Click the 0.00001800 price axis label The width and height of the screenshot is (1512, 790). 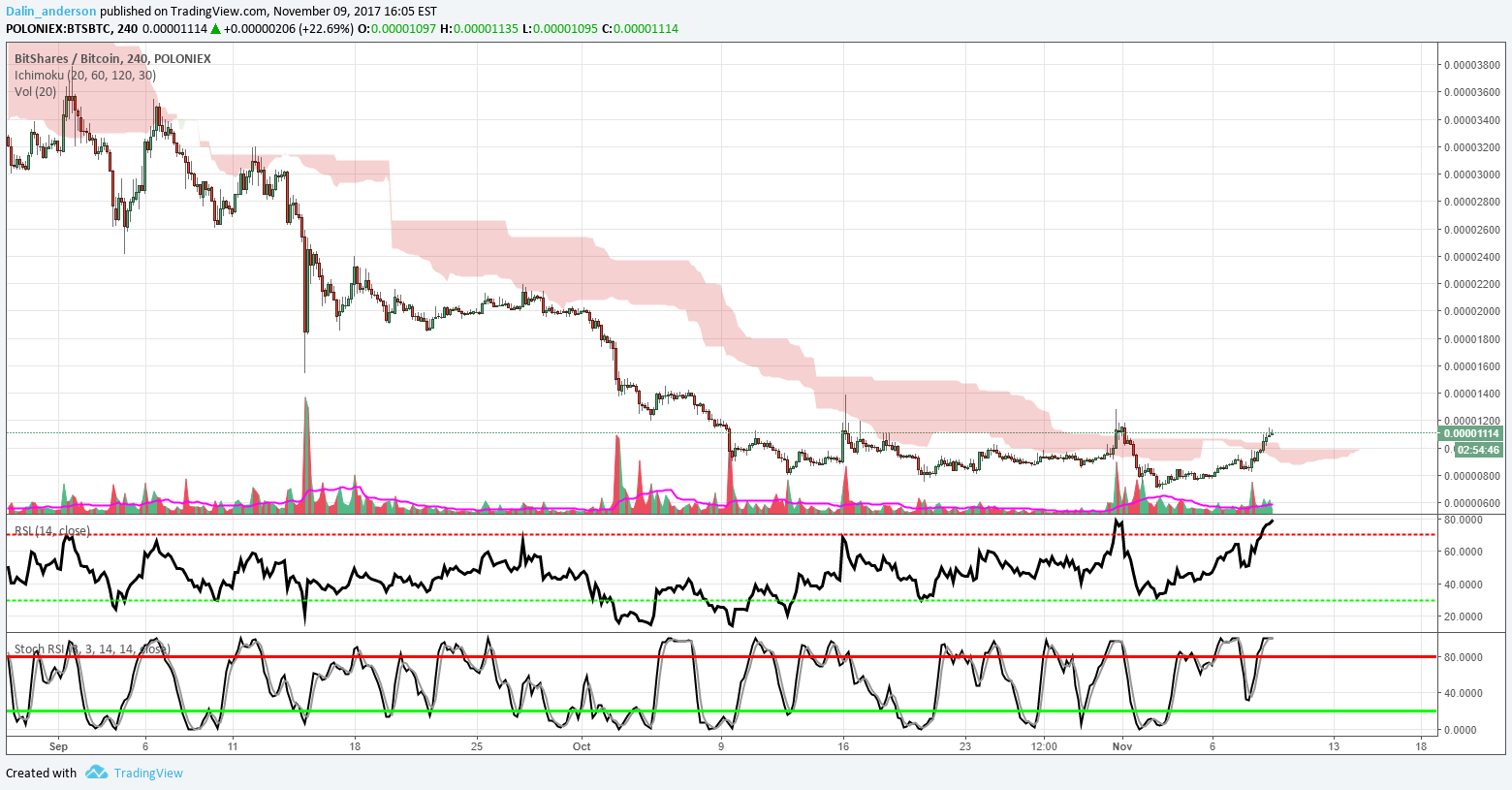pyautogui.click(x=1473, y=339)
